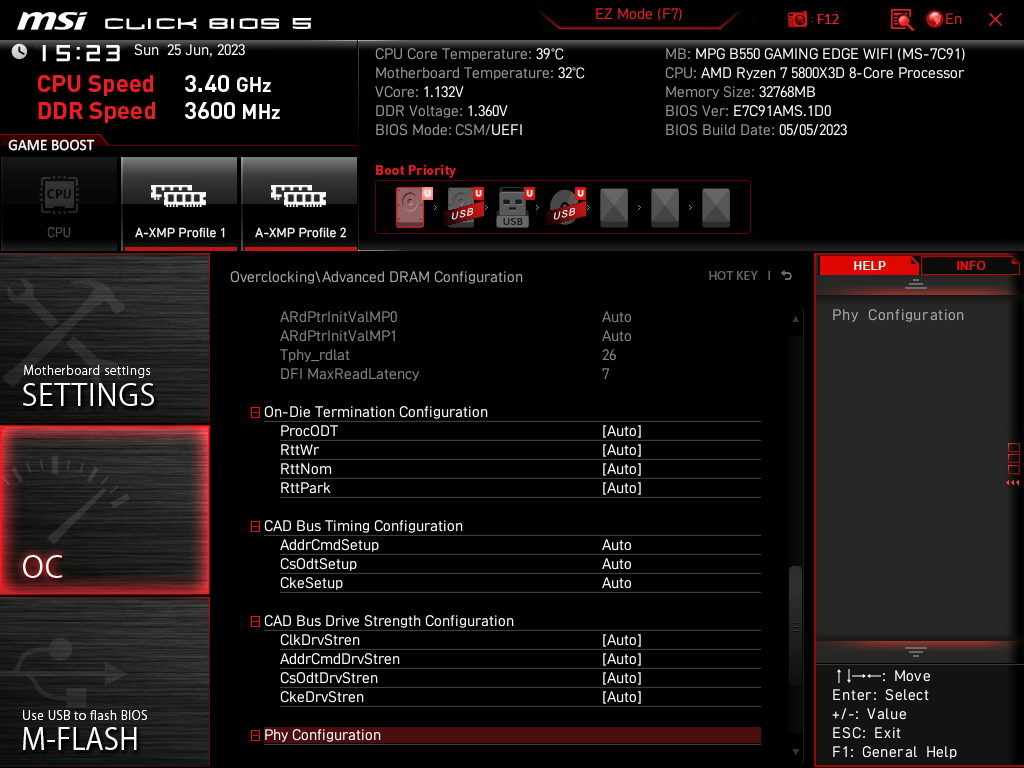Enable A-XMP Profile 1
The width and height of the screenshot is (1024, 768).
point(180,204)
